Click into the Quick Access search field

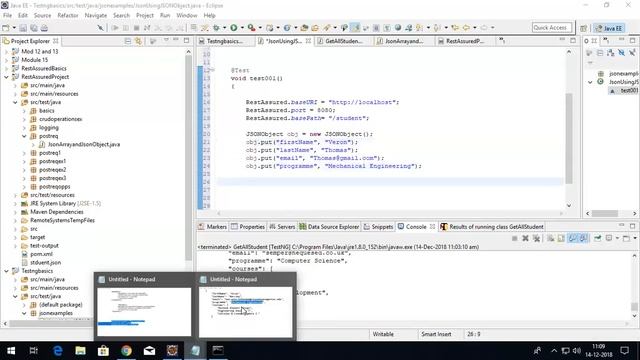click(551, 28)
